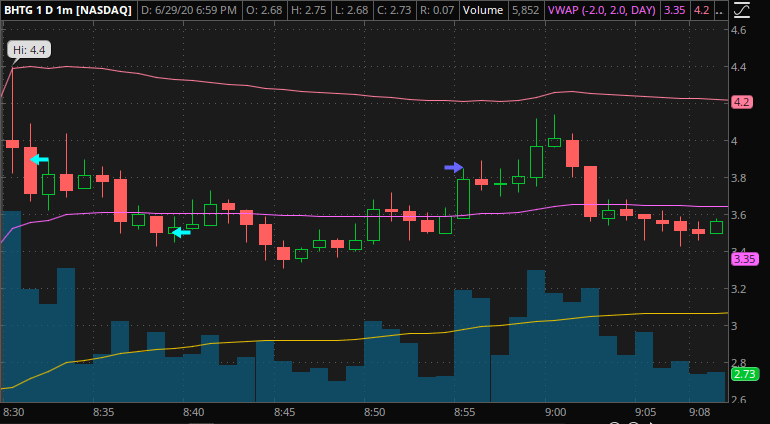Click the large green candle near 8:55
Image resolution: width=770 pixels, height=424 pixels.
(x=463, y=198)
